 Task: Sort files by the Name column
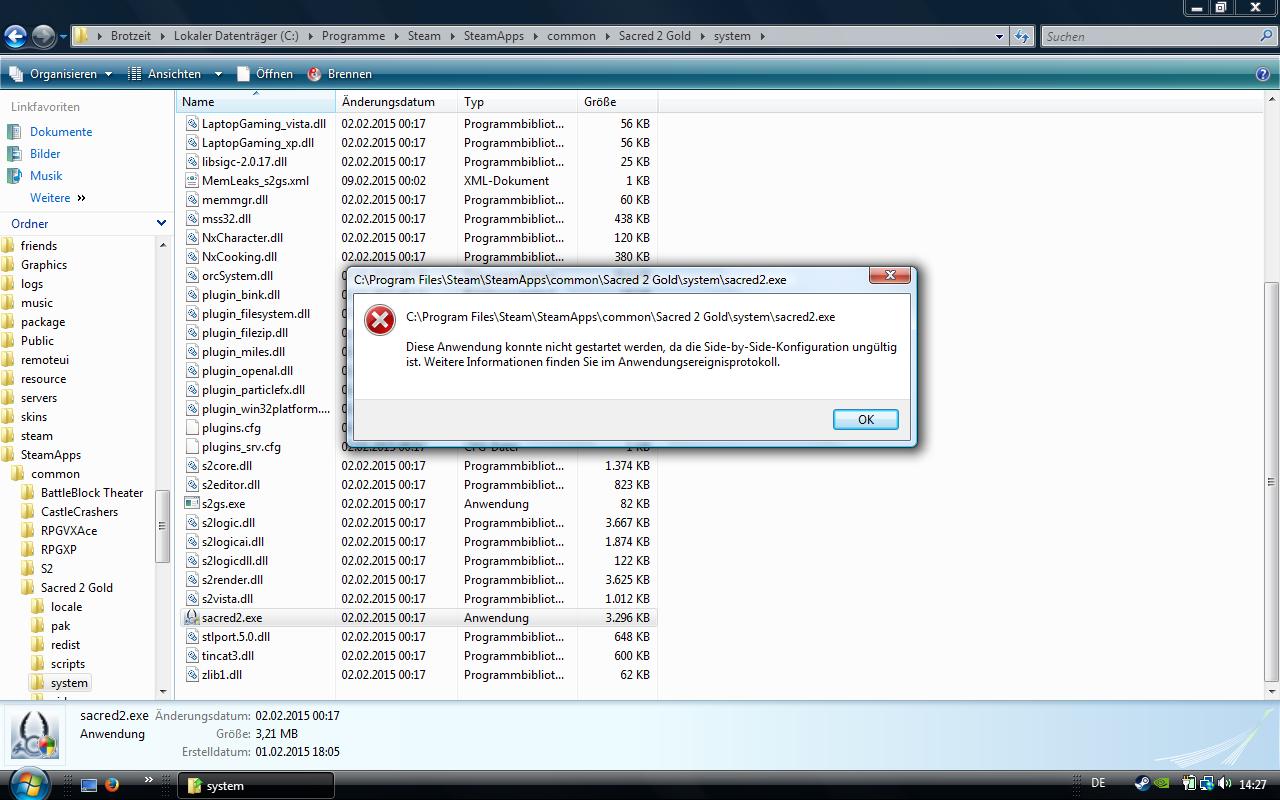pyautogui.click(x=256, y=102)
